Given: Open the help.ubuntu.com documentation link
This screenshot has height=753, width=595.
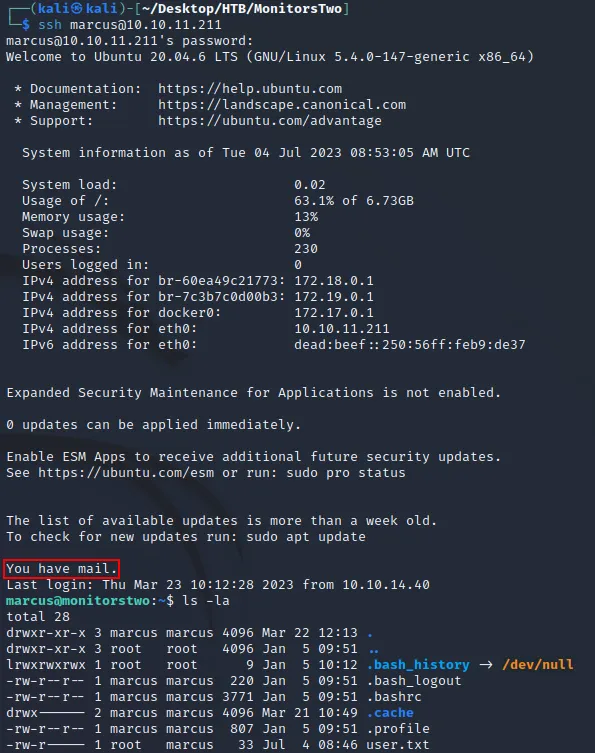Looking at the screenshot, I should coord(250,89).
